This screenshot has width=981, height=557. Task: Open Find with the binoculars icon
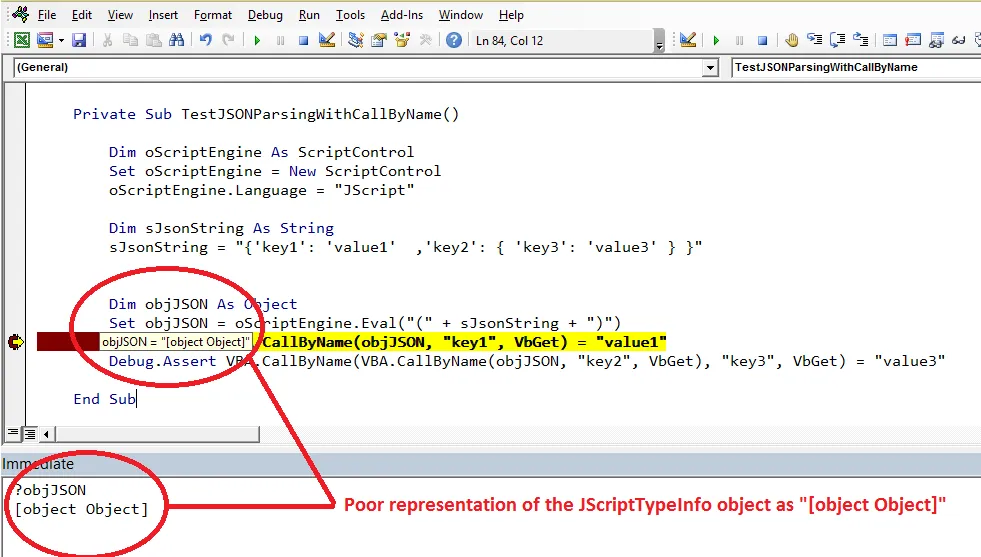point(176,41)
